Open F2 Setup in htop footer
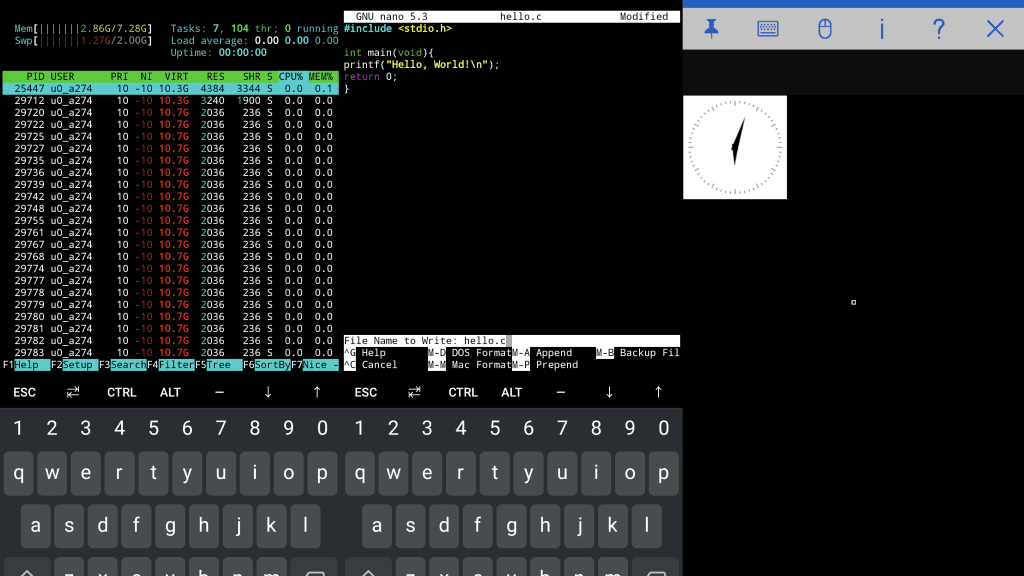This screenshot has height=576, width=1024. (x=79, y=365)
